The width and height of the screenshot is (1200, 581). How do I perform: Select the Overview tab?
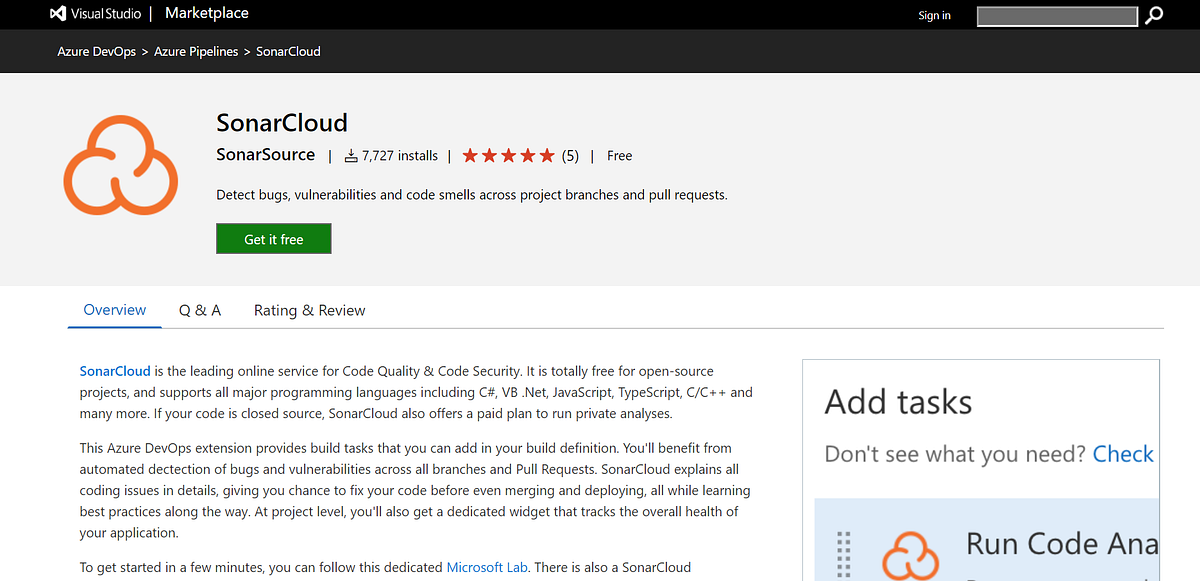[114, 310]
